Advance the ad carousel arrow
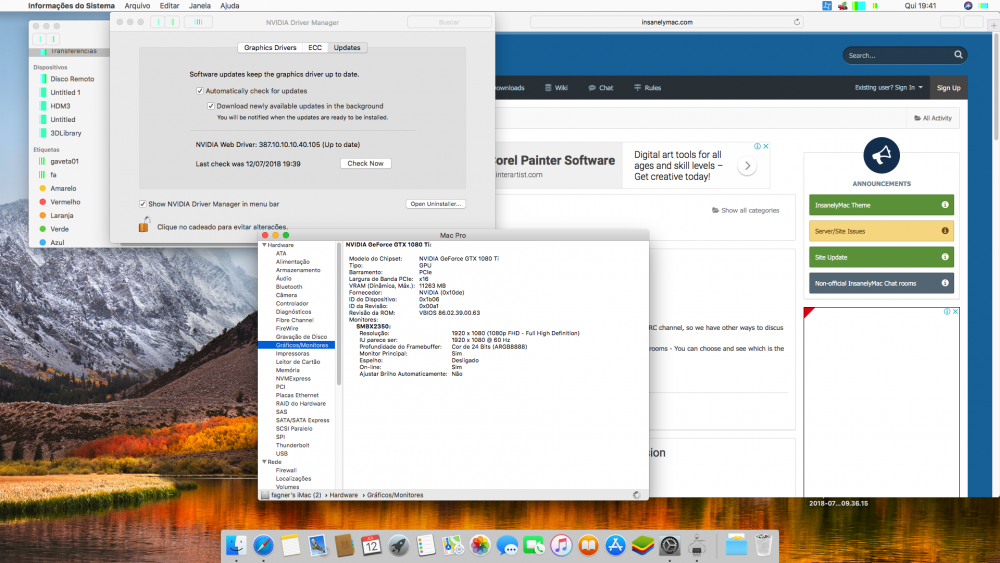The image size is (1000, 563). click(747, 166)
